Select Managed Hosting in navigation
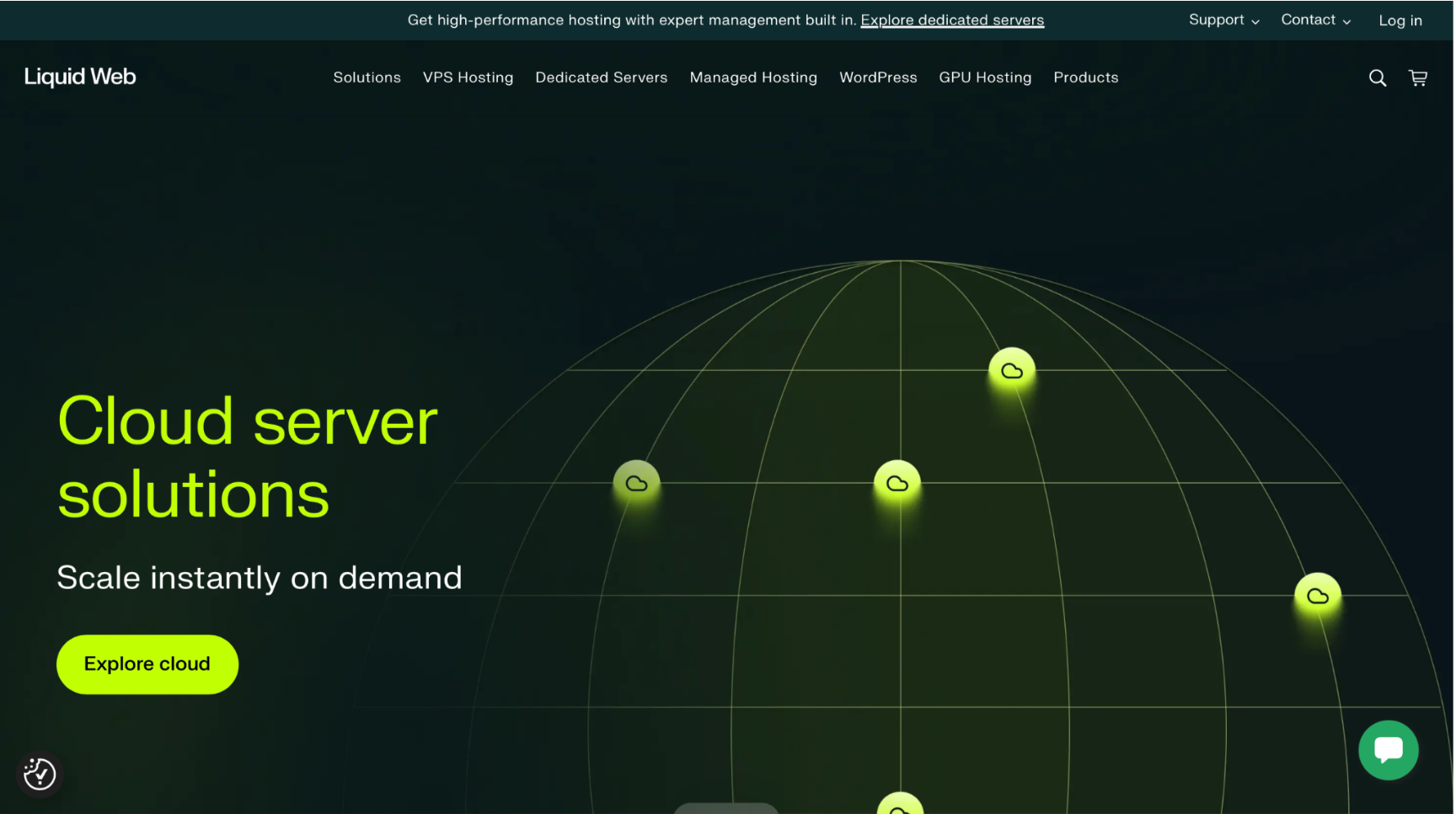Screen dimensions: 1456x814 pyautogui.click(x=753, y=78)
